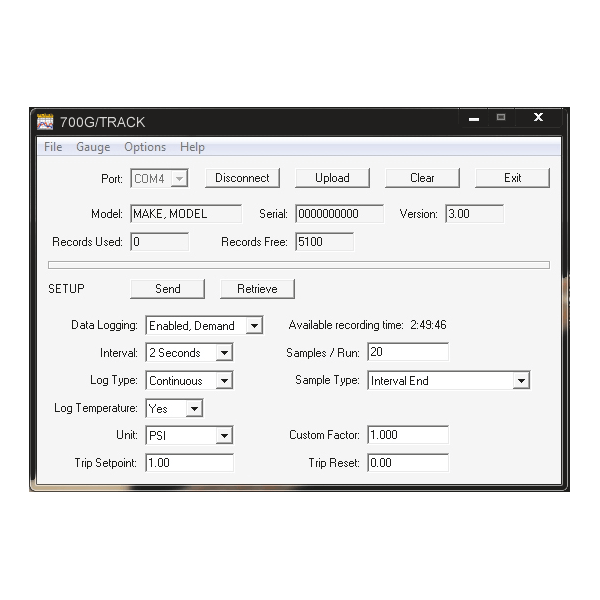
Task: Click the Clear button
Action: point(422,178)
